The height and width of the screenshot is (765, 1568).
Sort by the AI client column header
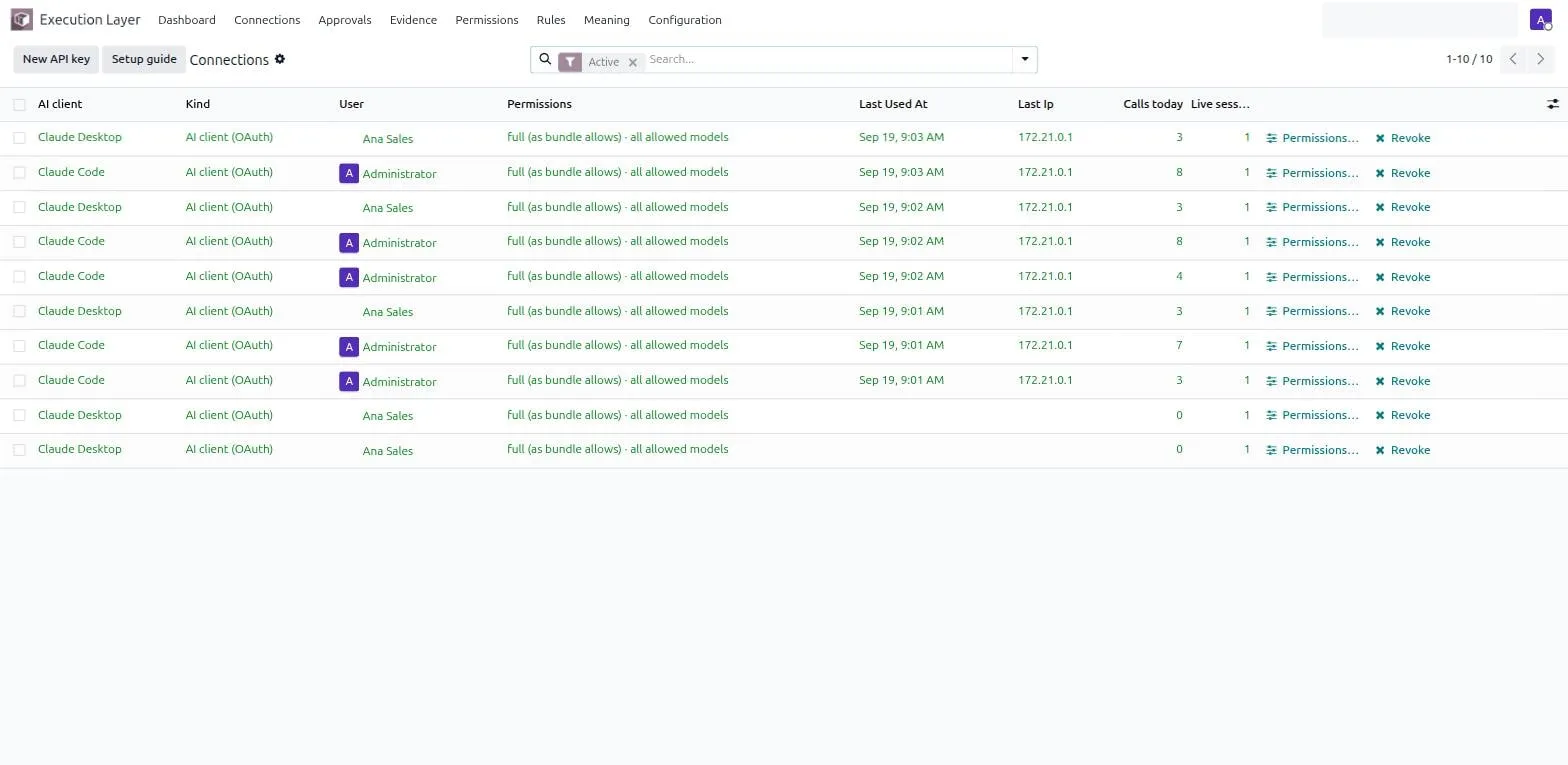60,104
